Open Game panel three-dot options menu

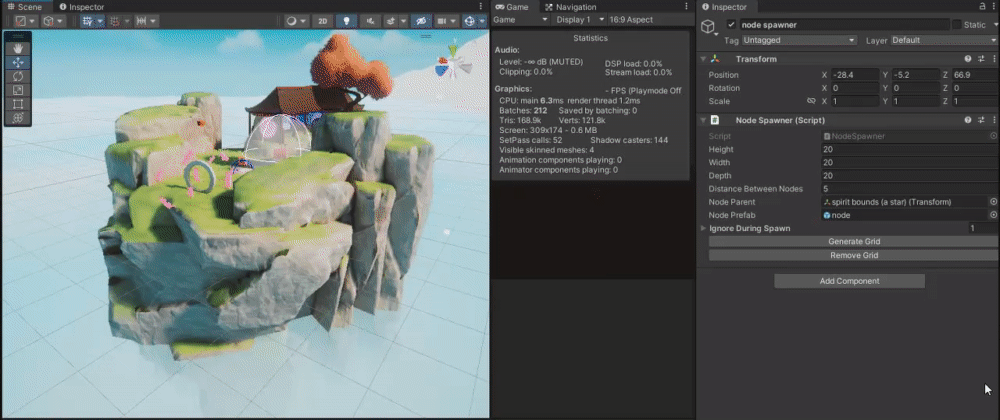pos(688,6)
